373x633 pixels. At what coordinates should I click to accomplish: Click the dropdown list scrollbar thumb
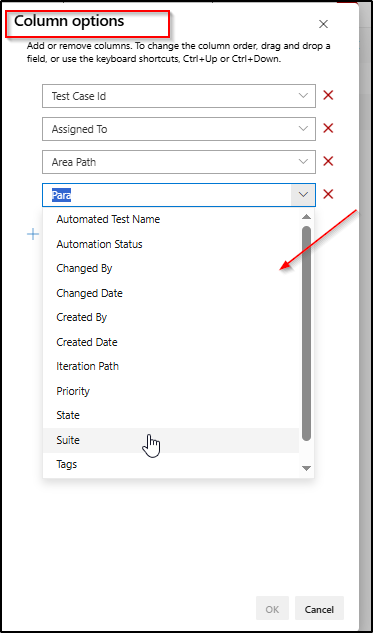(307, 333)
